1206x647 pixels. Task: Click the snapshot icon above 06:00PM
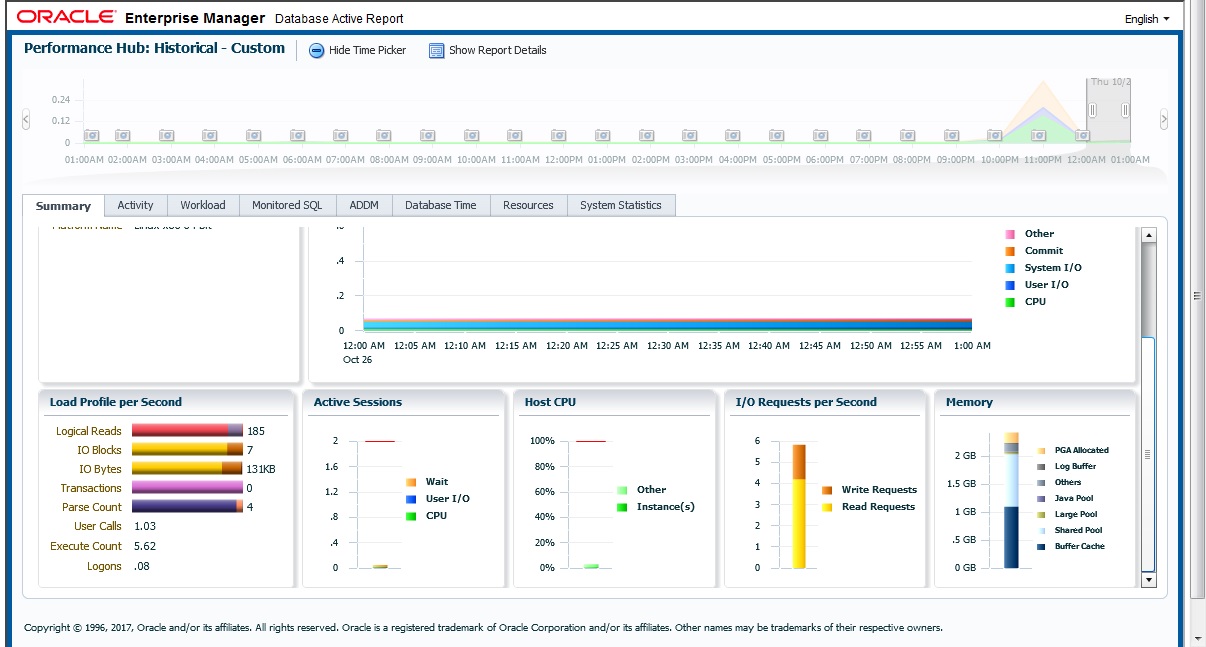pos(819,135)
